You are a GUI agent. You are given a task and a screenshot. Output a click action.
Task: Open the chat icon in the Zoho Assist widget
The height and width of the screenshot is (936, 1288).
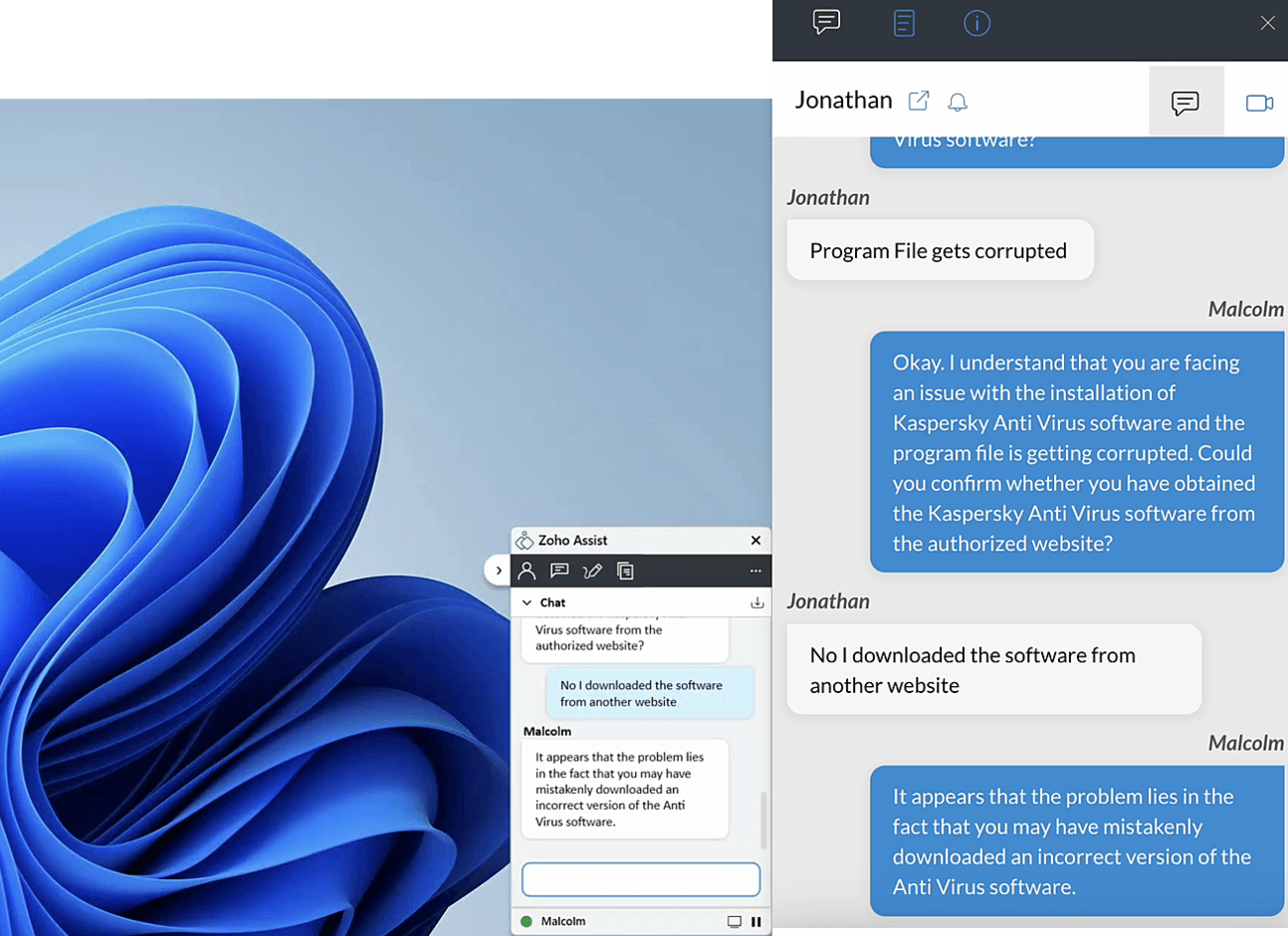tap(559, 571)
